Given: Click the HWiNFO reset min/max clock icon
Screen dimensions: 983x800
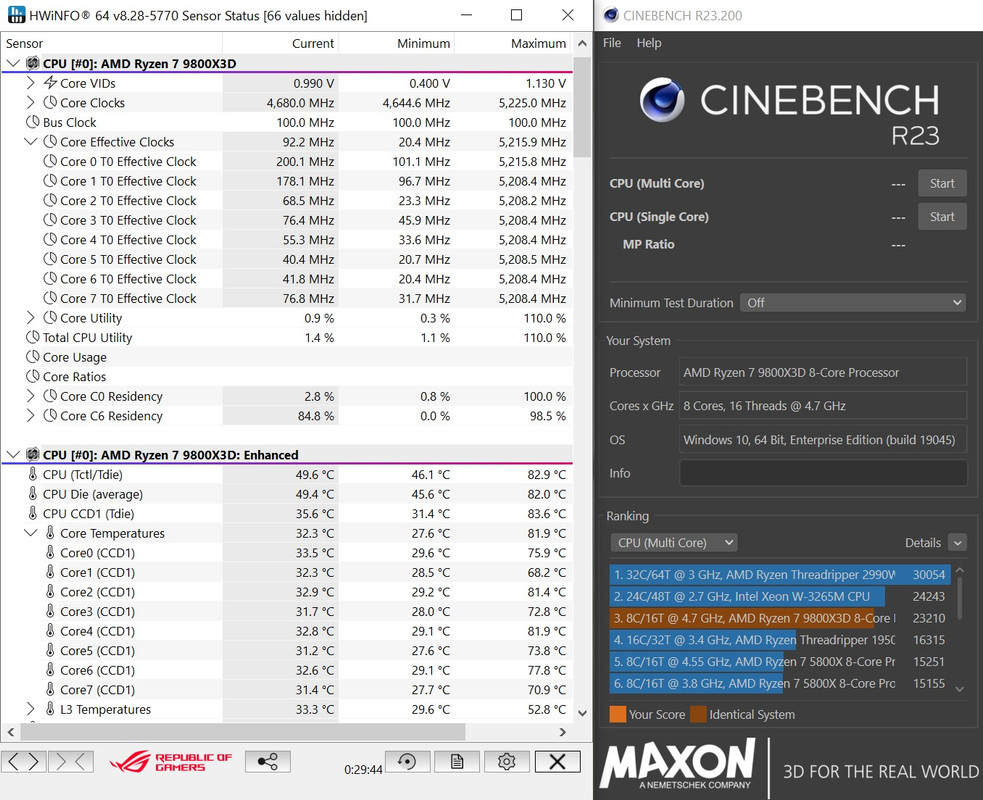Looking at the screenshot, I should (407, 762).
